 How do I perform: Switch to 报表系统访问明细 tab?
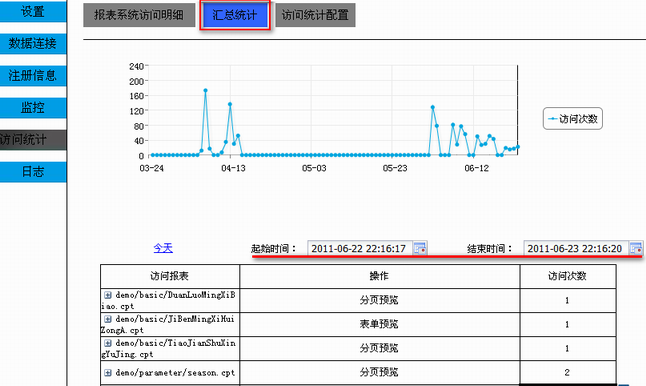coord(139,15)
